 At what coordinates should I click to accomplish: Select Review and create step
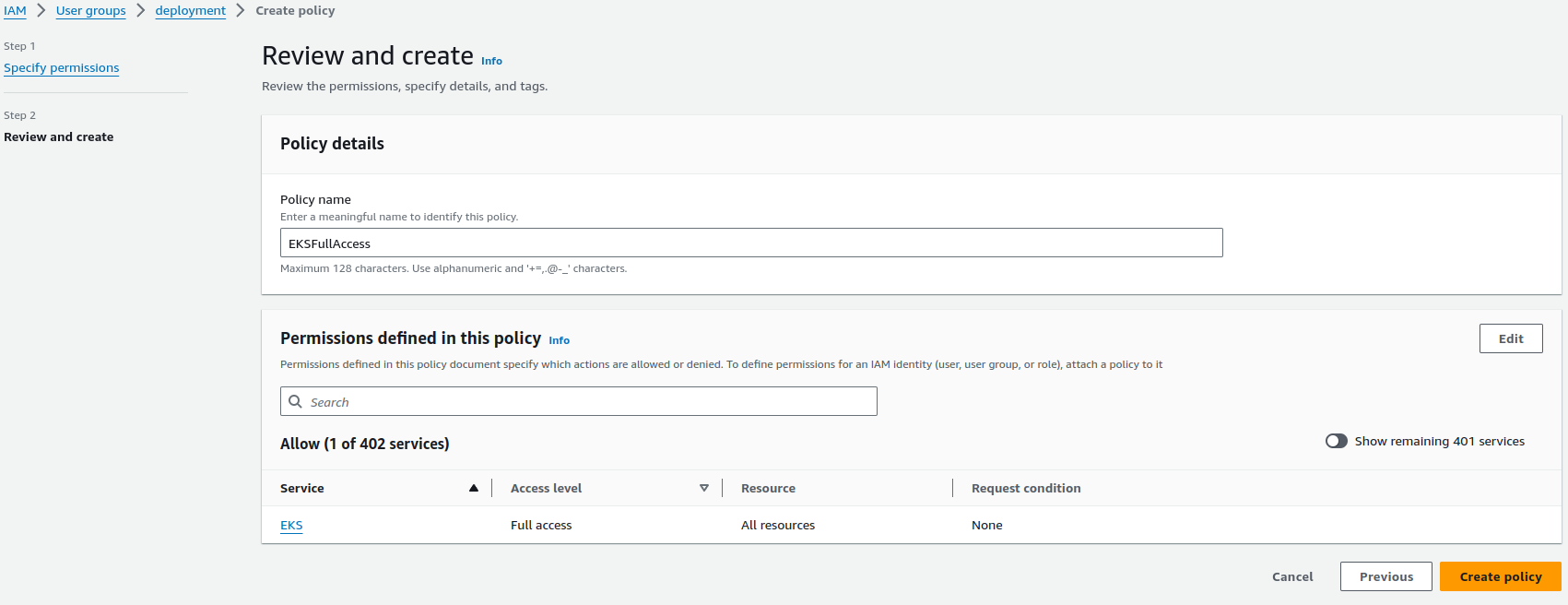coord(59,136)
